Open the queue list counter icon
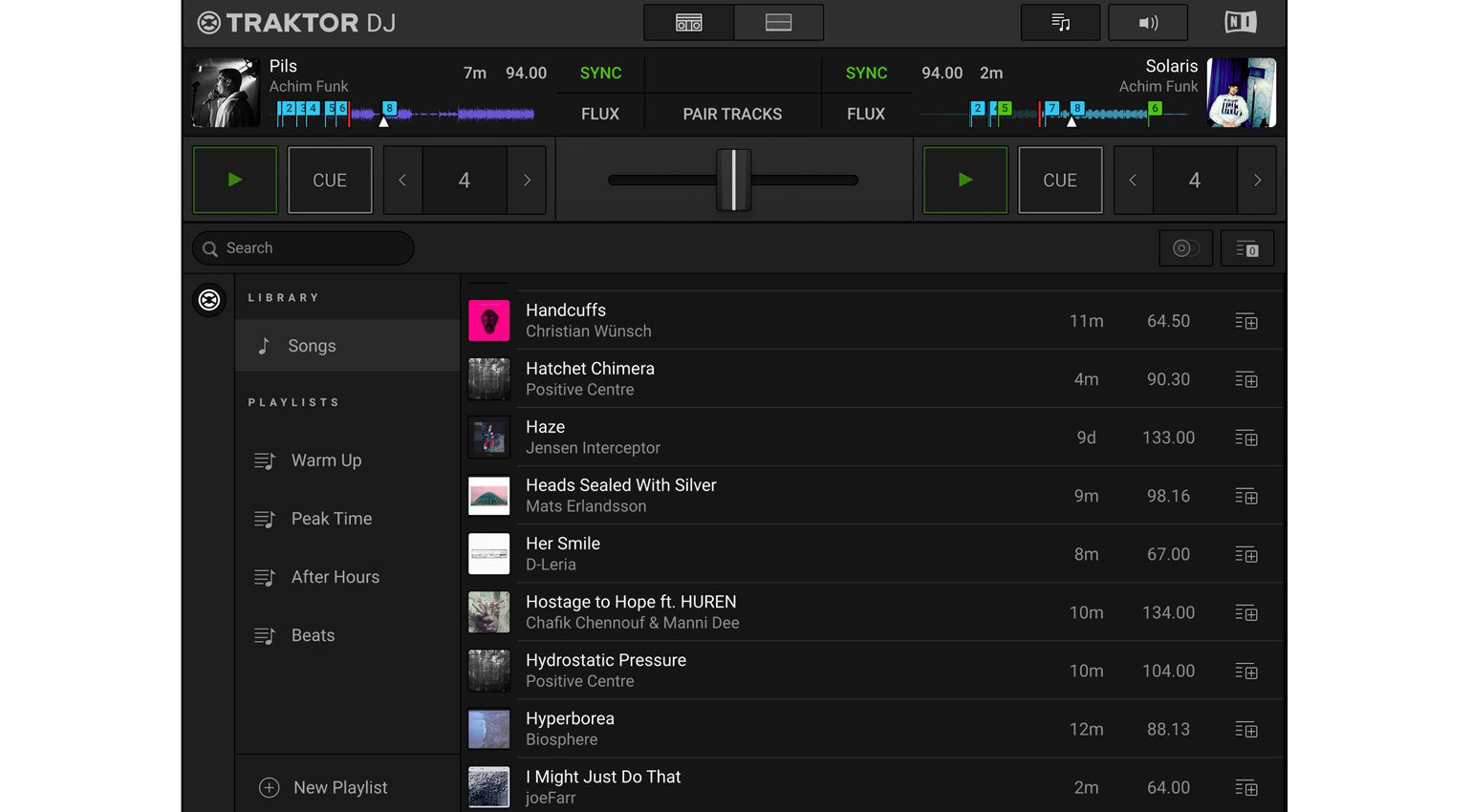Screen dimensions: 1472x812 tap(1247, 248)
